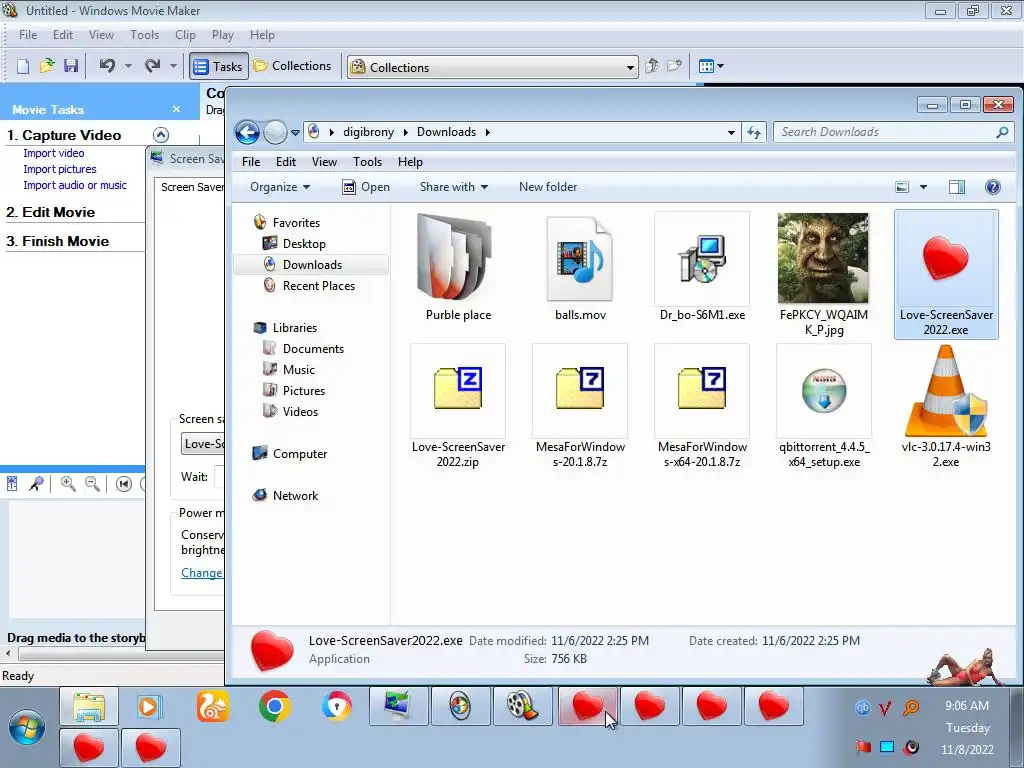Collapse Capture Video section

tap(161, 135)
